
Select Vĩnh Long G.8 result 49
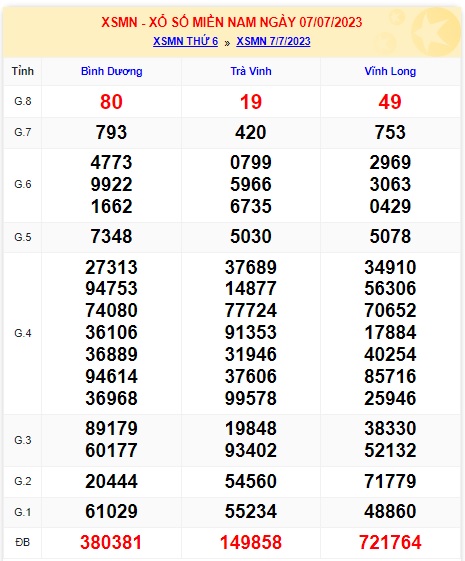point(390,102)
